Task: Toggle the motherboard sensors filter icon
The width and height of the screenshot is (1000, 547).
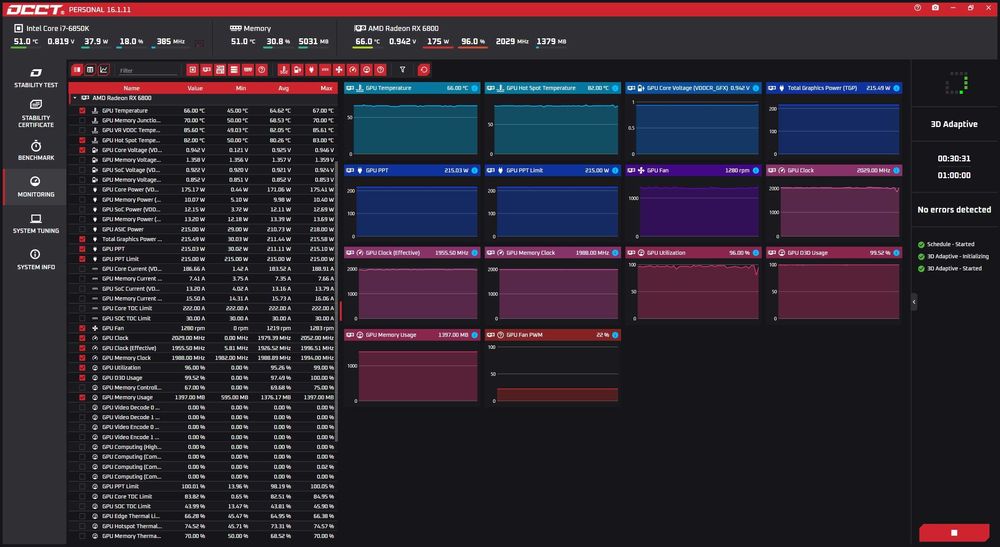Action: click(220, 69)
